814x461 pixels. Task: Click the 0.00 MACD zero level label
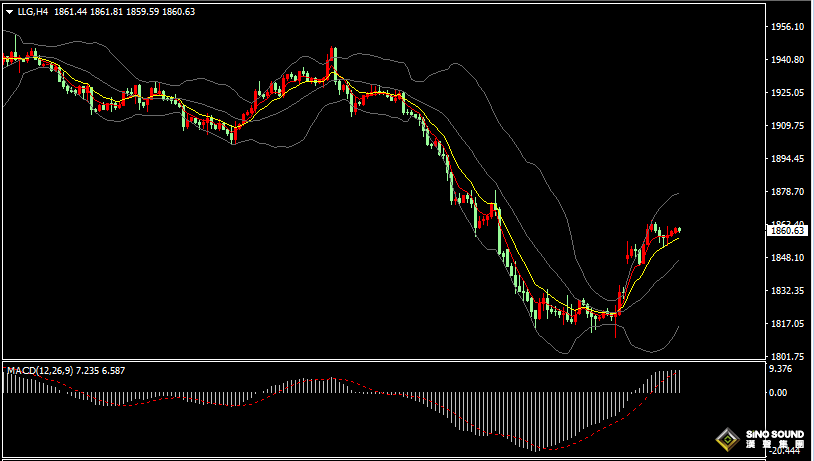click(777, 392)
